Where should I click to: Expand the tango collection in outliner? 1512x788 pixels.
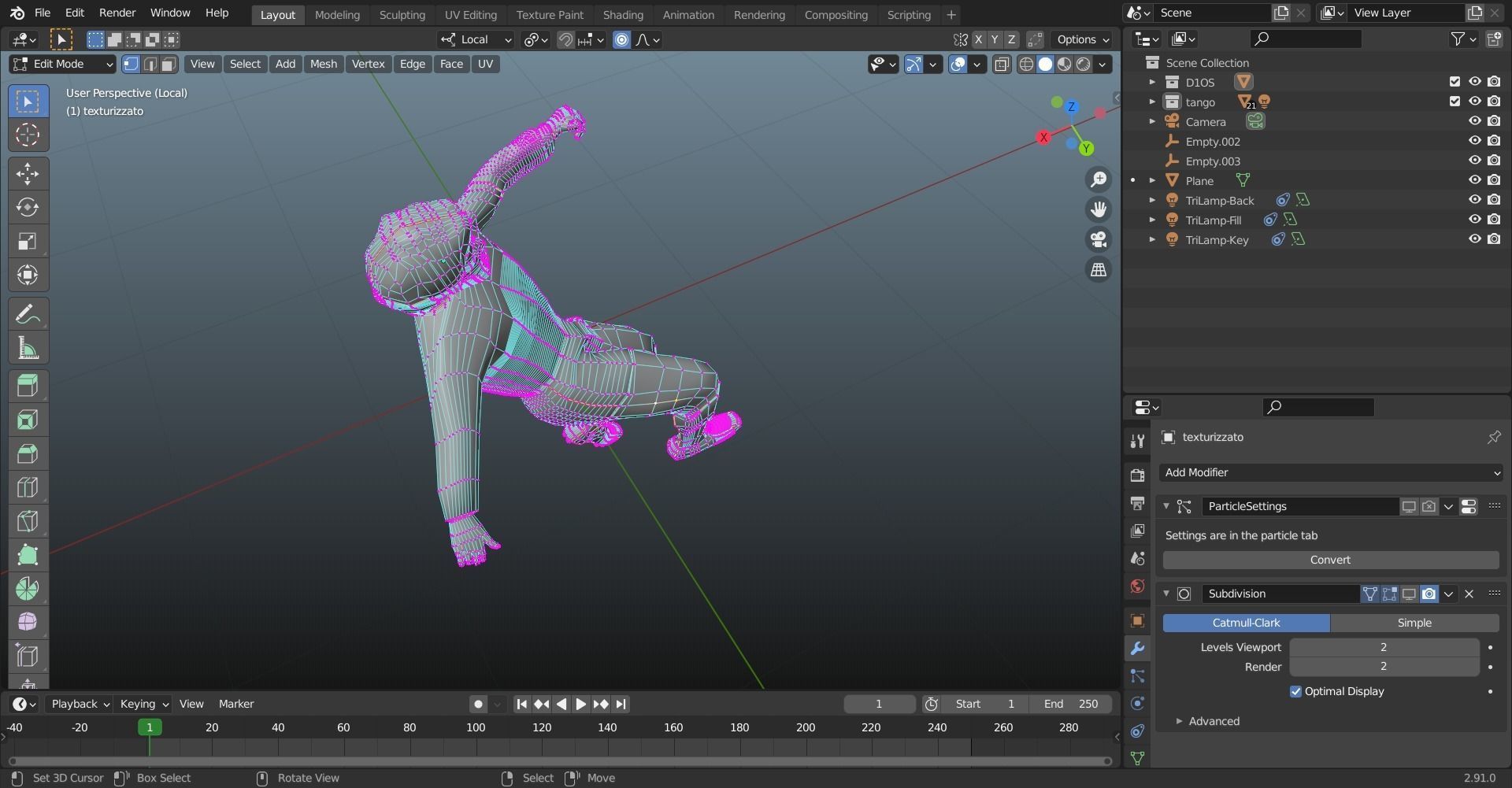1152,102
